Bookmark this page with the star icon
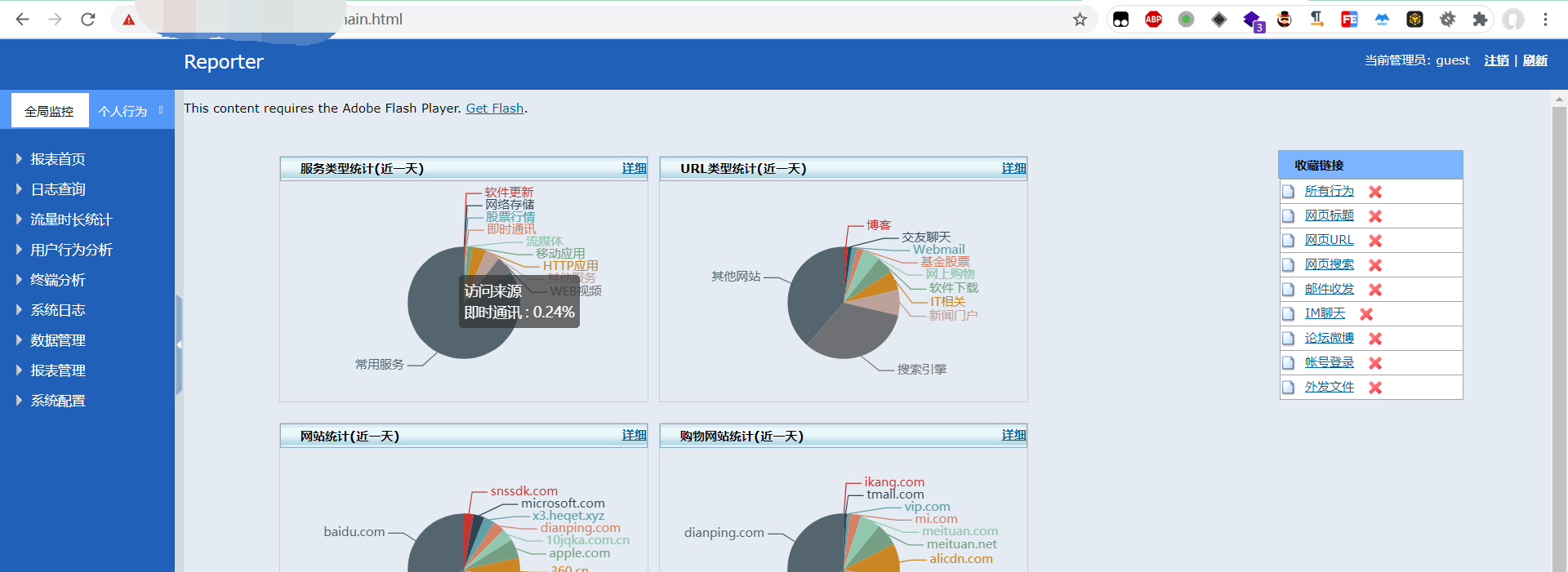Screen dimensions: 1568x572 click(x=1080, y=20)
